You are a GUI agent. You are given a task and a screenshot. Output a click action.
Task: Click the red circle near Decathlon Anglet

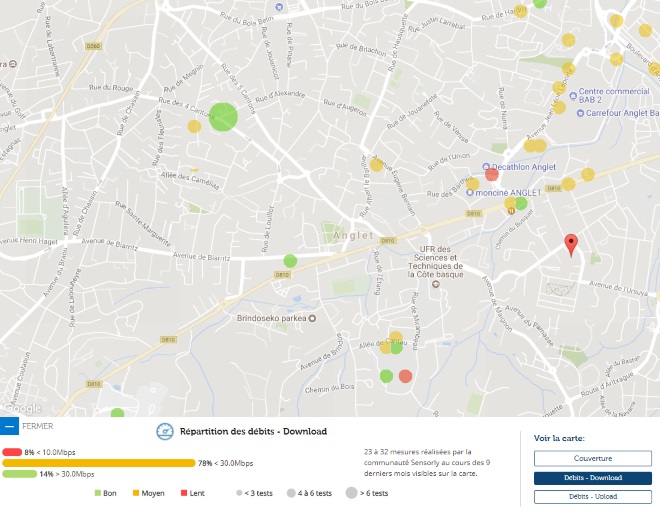(x=492, y=174)
